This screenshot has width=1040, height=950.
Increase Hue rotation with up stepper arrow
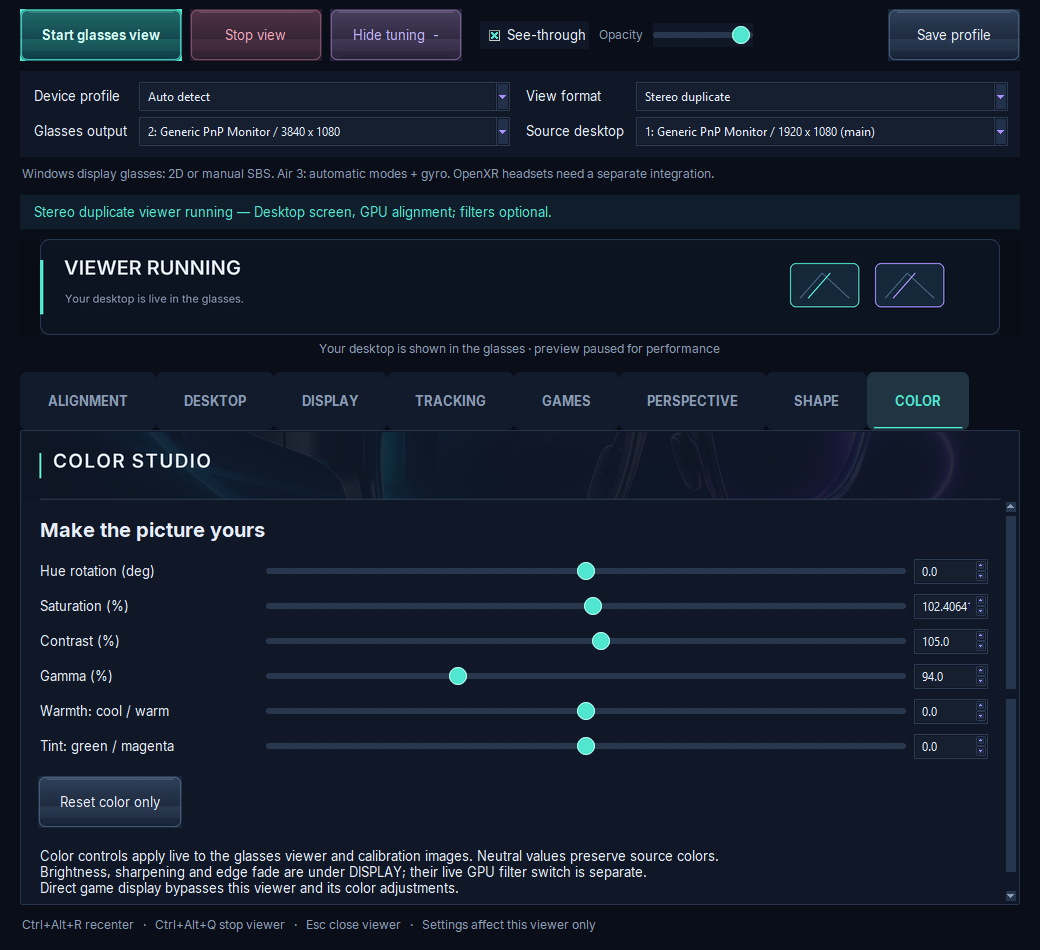click(x=981, y=566)
